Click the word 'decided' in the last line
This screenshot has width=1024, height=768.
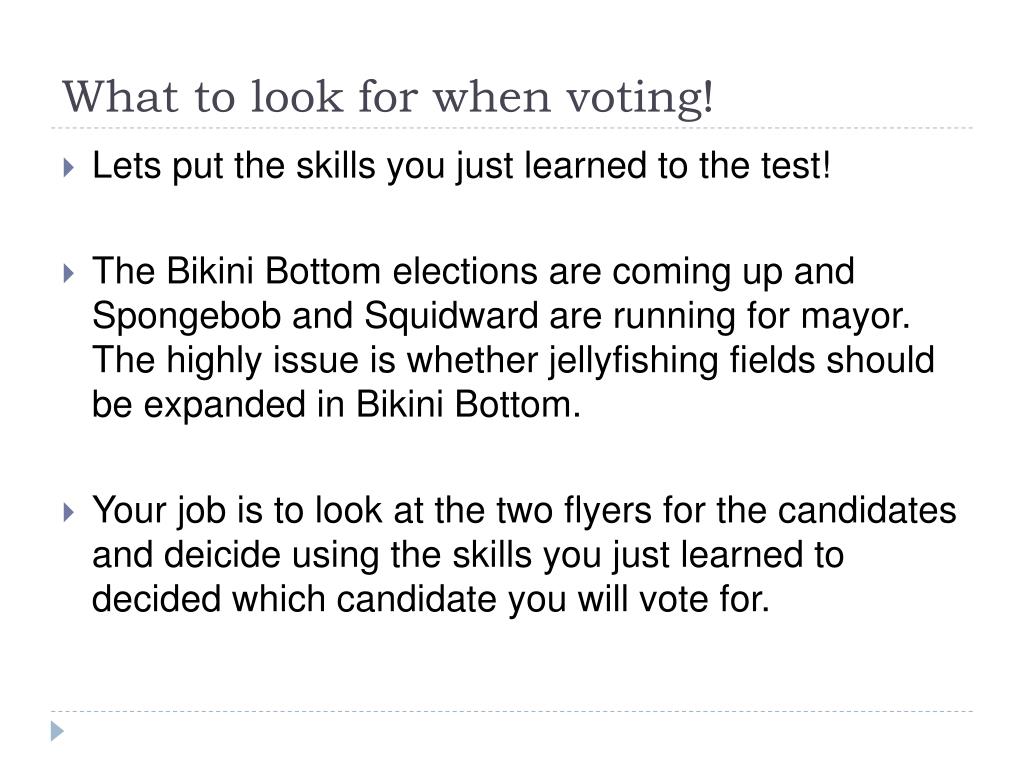[156, 600]
